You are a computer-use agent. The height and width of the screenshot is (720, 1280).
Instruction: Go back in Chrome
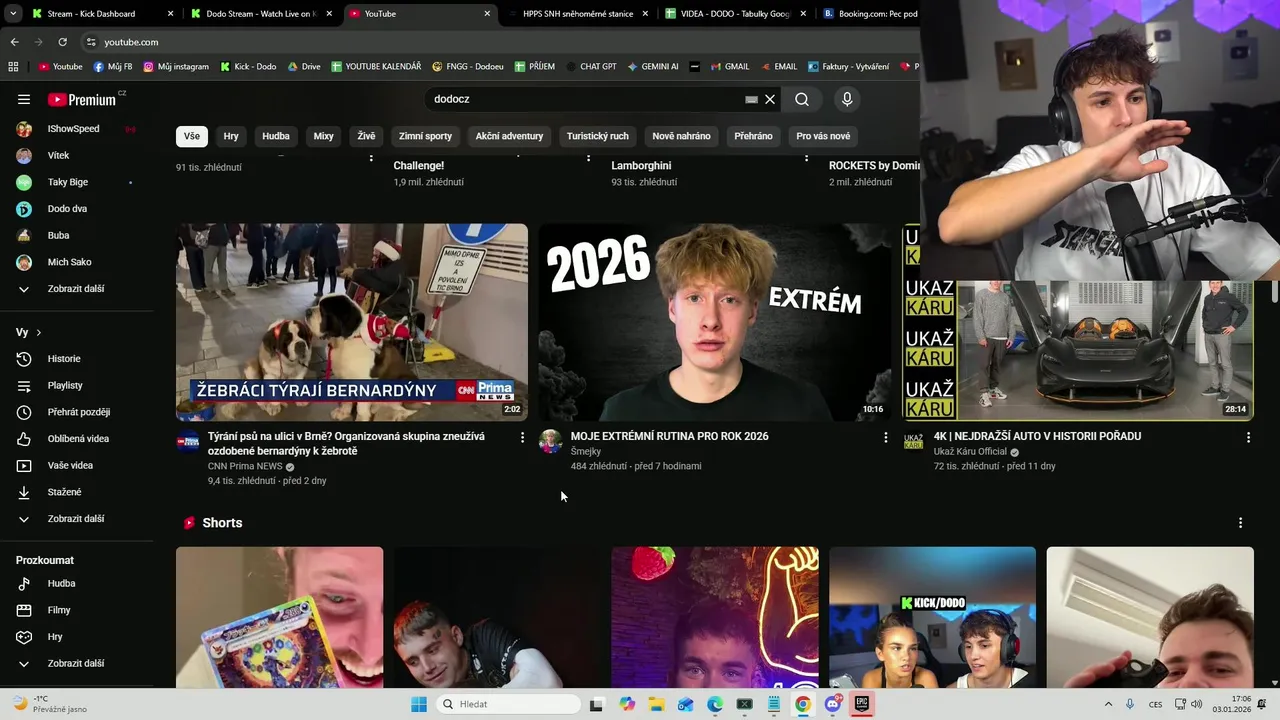14,42
